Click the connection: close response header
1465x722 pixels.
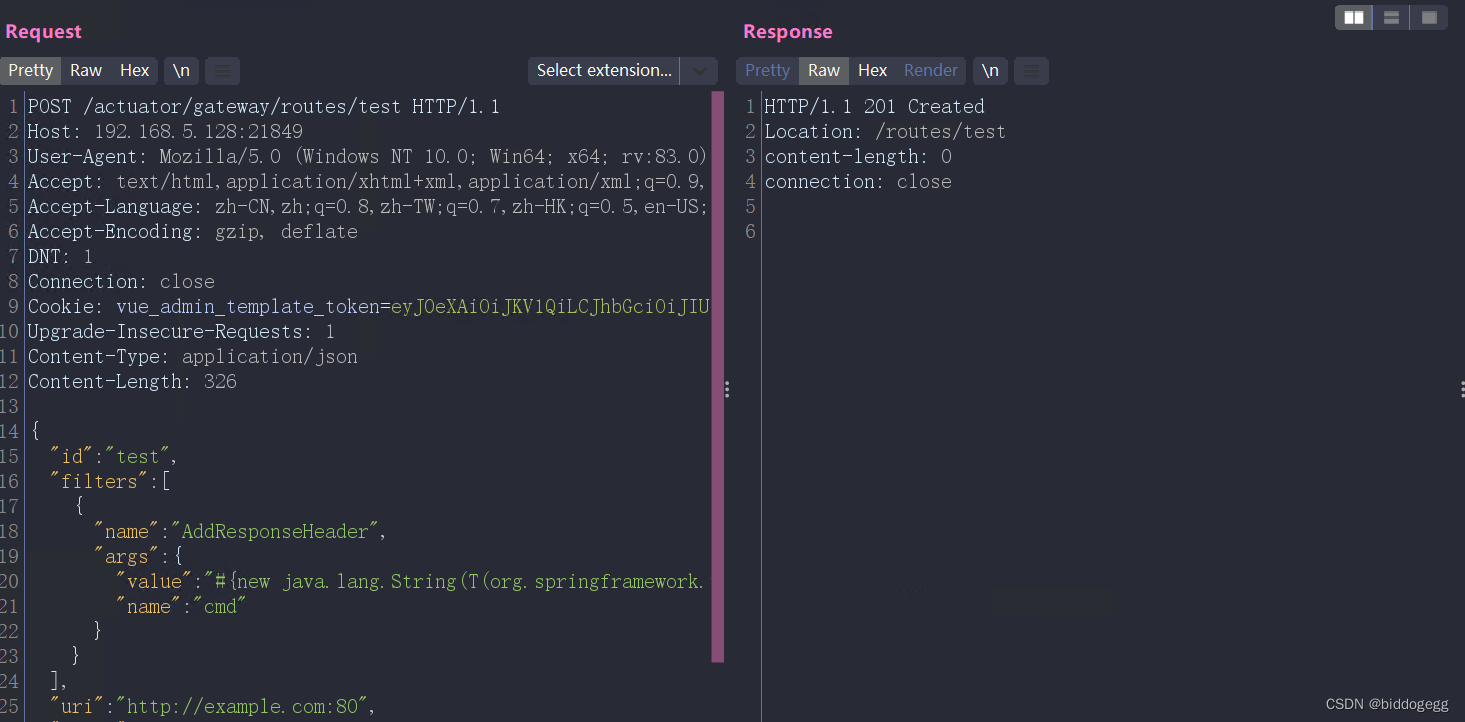[858, 181]
